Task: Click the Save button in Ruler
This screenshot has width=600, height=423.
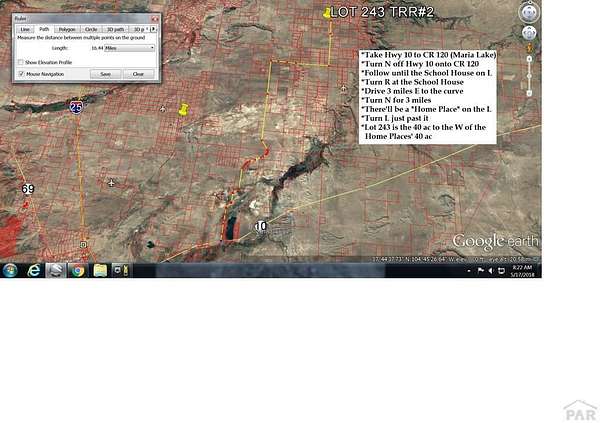Action: click(105, 74)
